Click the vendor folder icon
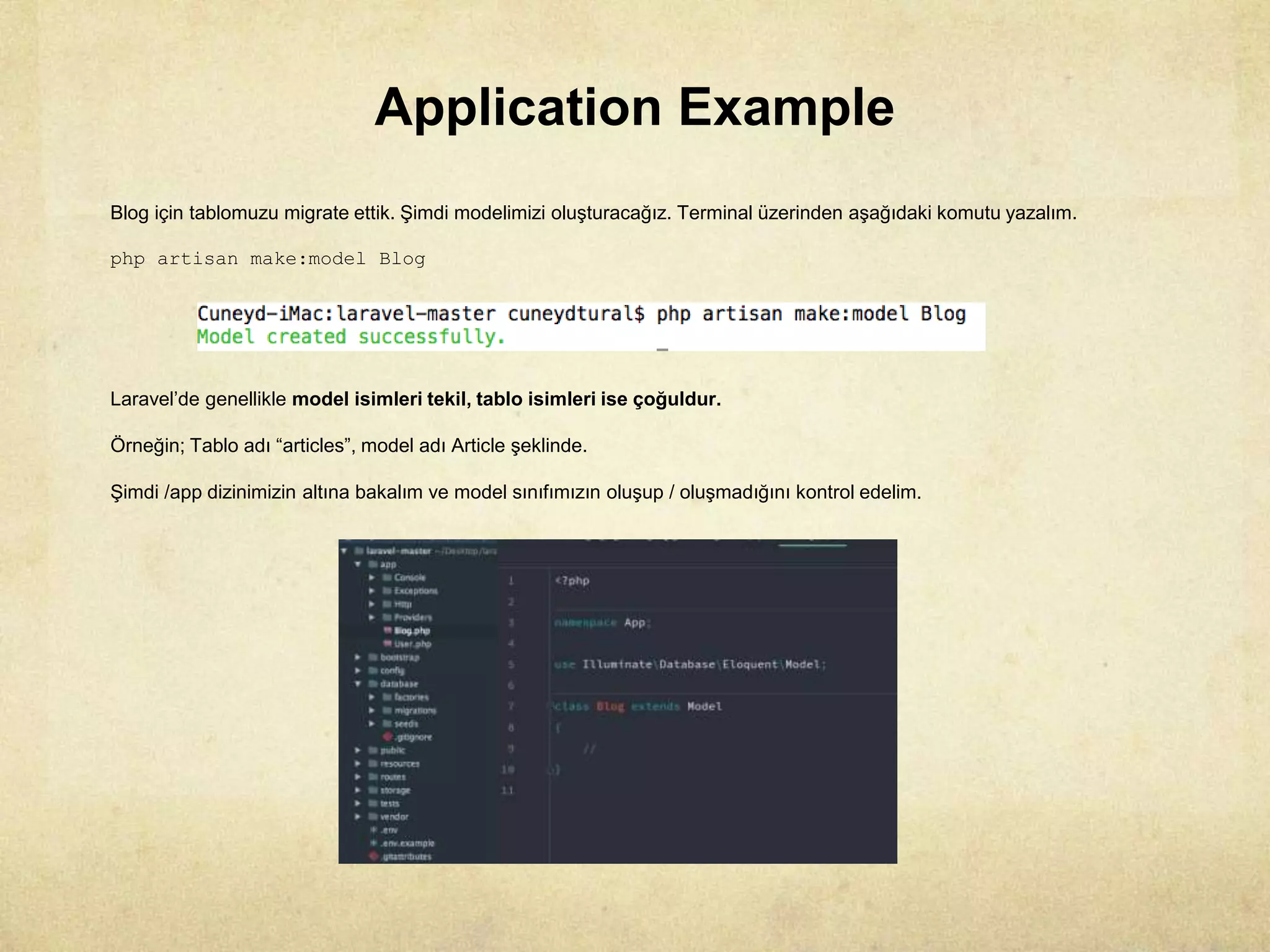The height and width of the screenshot is (952, 1270). pyautogui.click(x=373, y=817)
